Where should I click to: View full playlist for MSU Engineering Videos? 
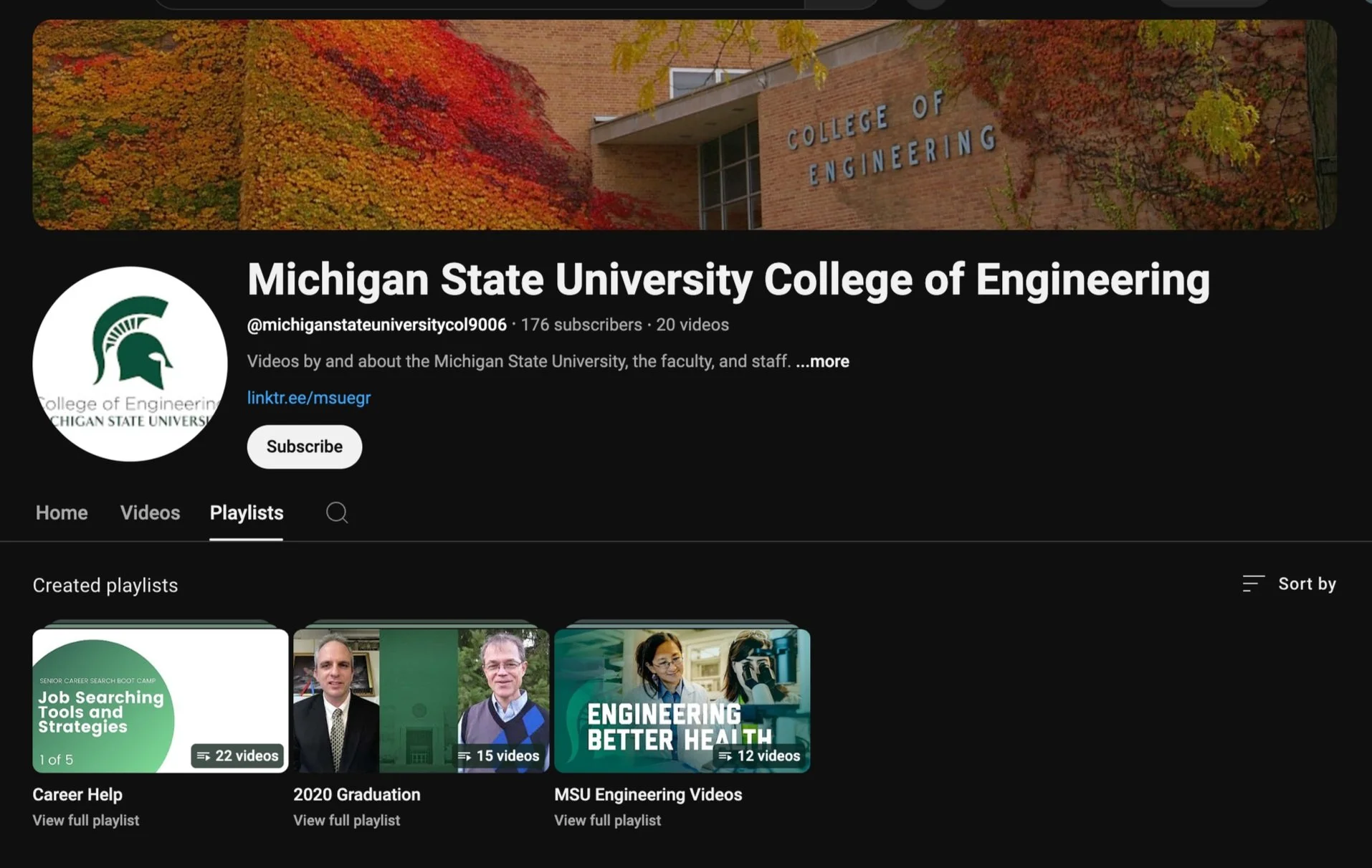[x=608, y=820]
